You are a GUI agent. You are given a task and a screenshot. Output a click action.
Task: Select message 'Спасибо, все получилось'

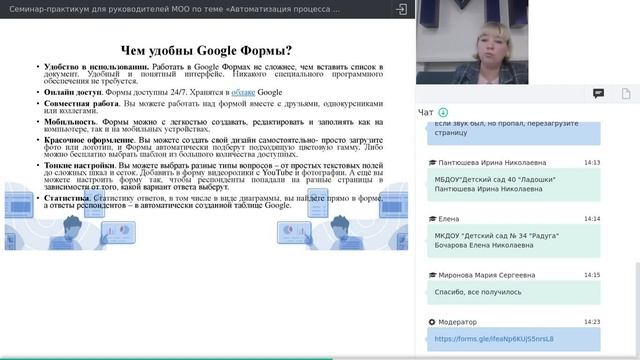tap(513, 292)
